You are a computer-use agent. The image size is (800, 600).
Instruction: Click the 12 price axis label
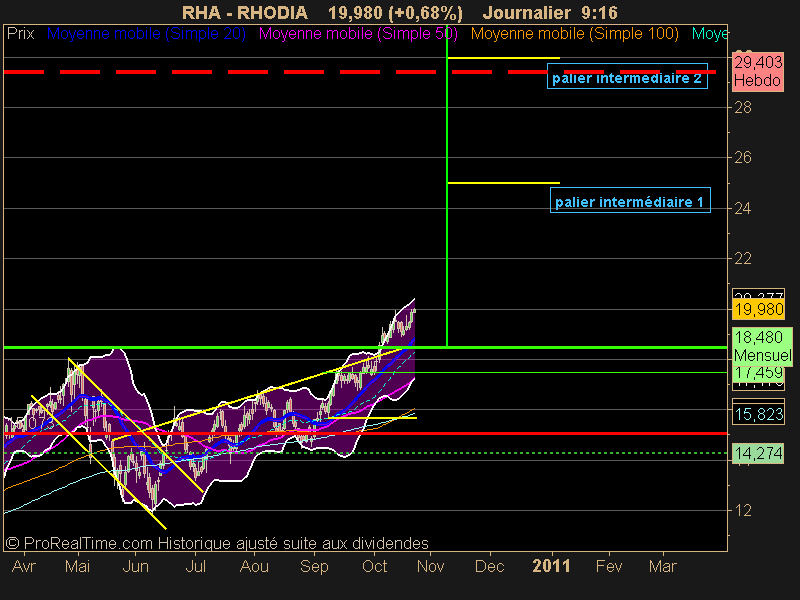point(743,510)
